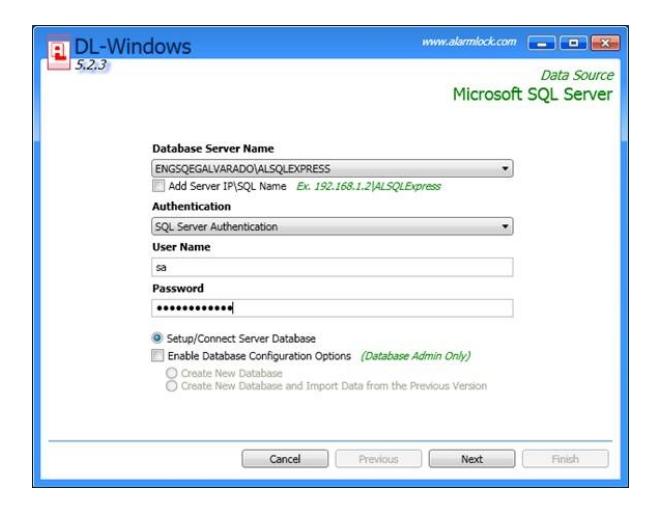
Task: Click the Authentication label
Action: [192, 206]
